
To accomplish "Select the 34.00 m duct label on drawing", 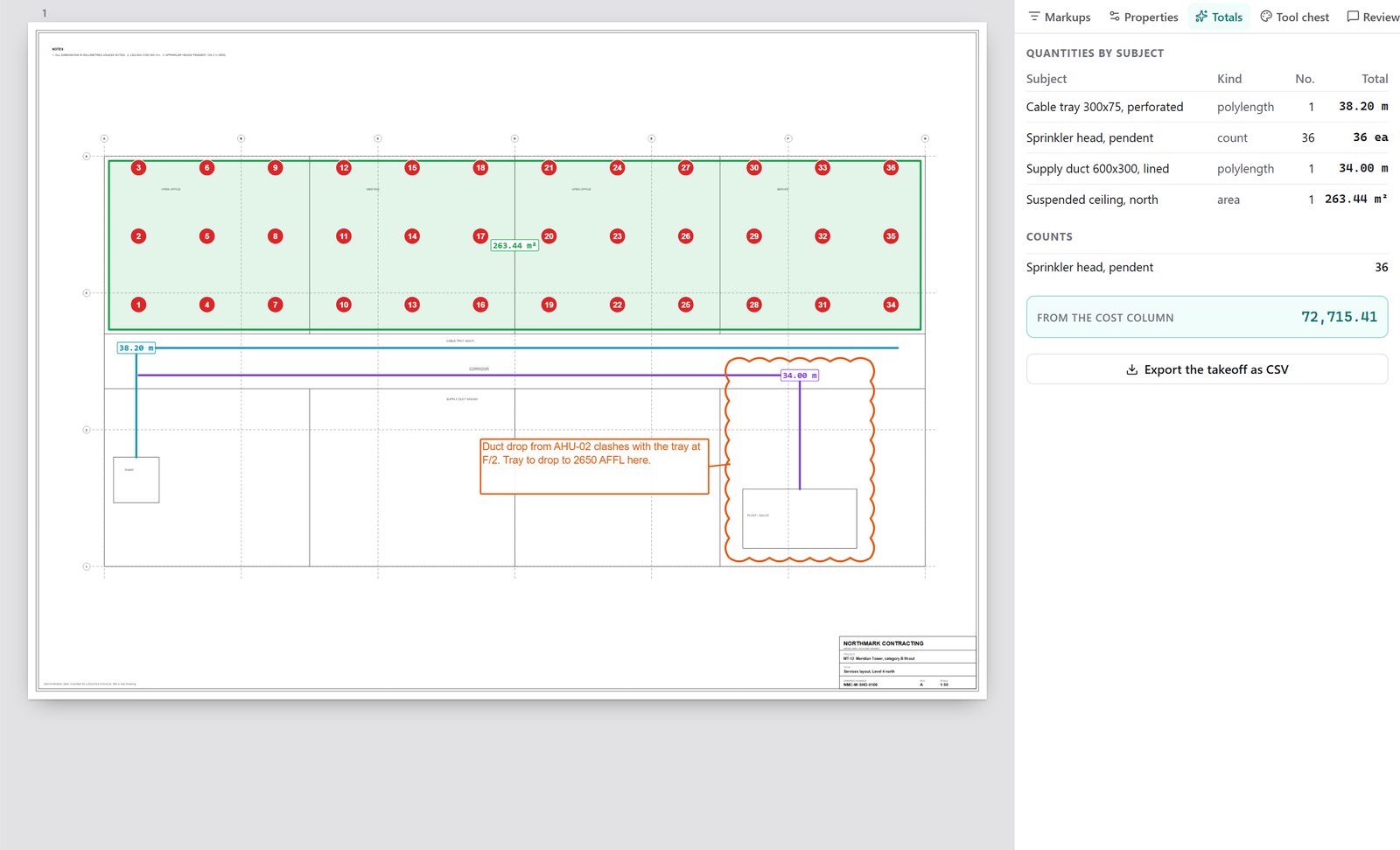I will coord(800,376).
